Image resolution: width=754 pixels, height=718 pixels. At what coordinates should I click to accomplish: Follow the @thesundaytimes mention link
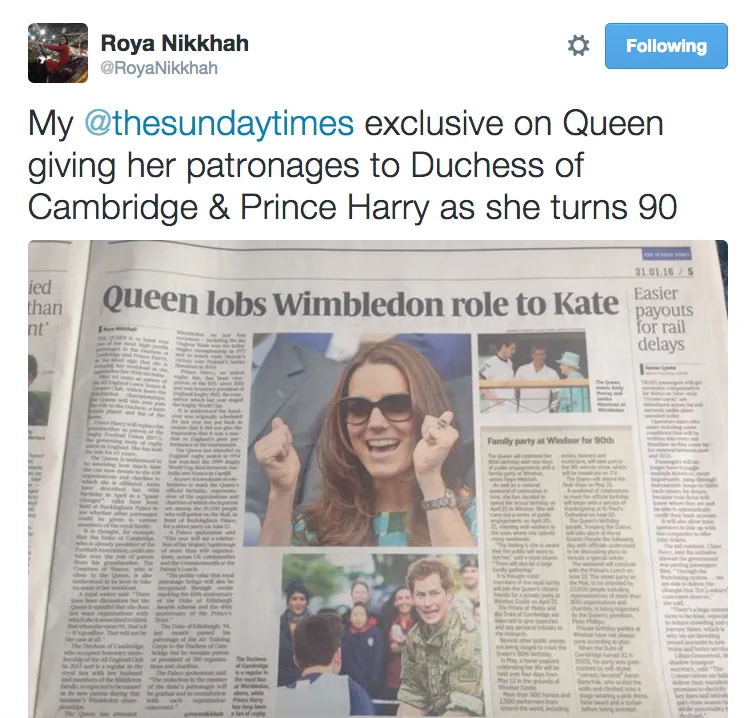pos(219,124)
